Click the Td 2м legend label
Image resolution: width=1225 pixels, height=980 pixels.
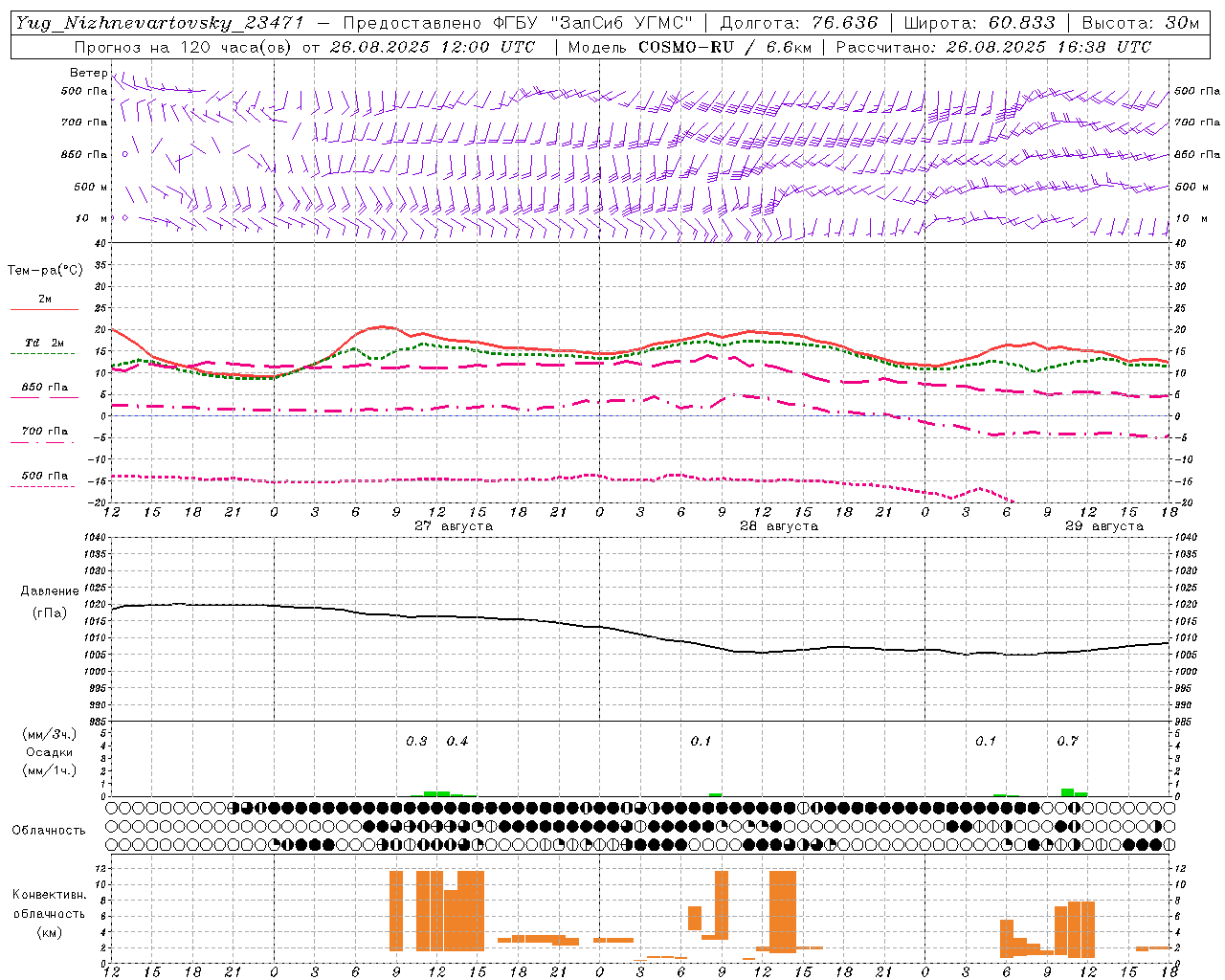point(44,343)
